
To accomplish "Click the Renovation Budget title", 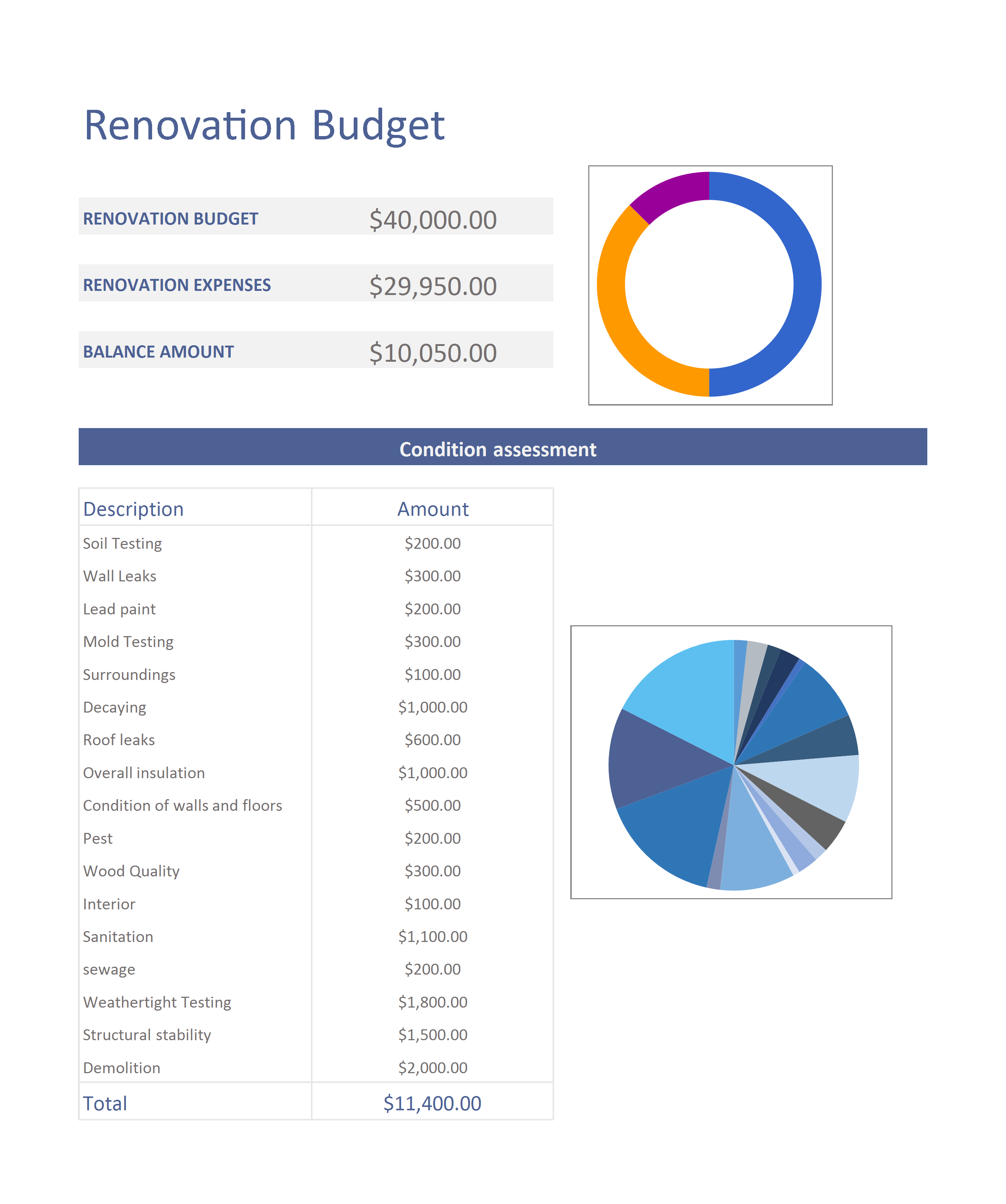I will pos(264,126).
